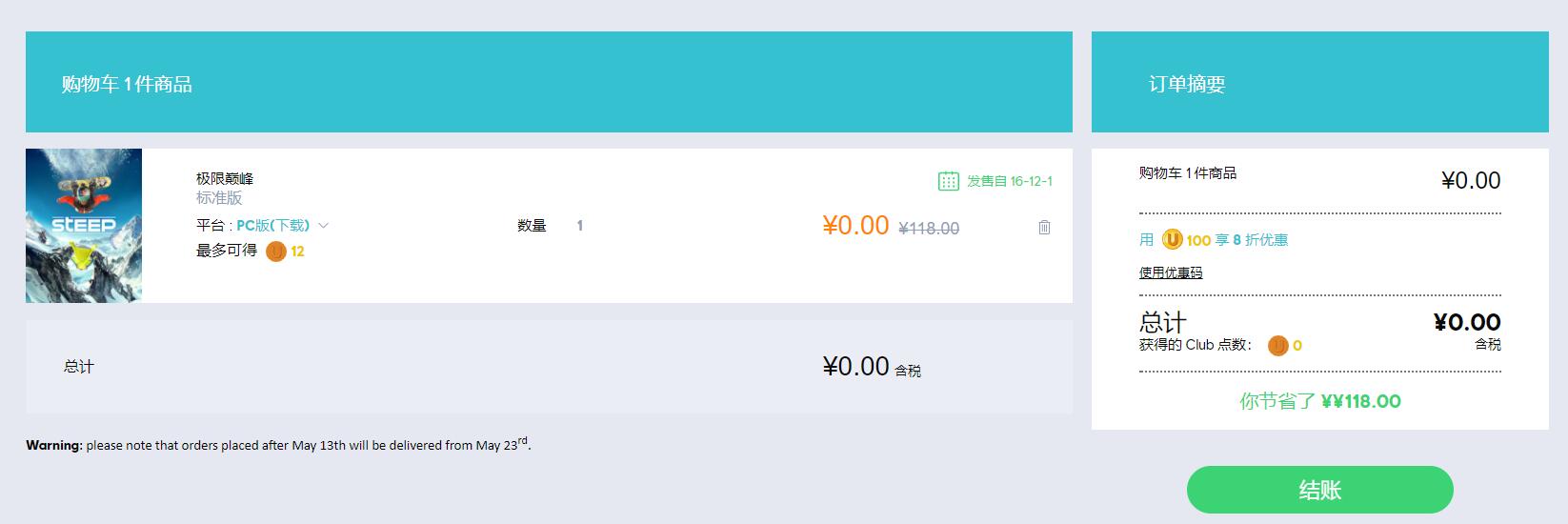Apply the 100 units 8折优惠 discount

(1214, 239)
